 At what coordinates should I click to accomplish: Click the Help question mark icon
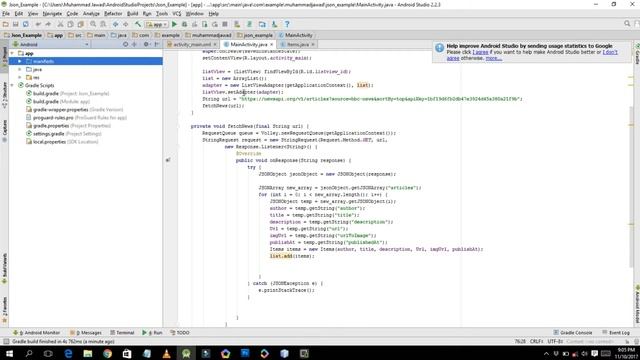coord(287,24)
